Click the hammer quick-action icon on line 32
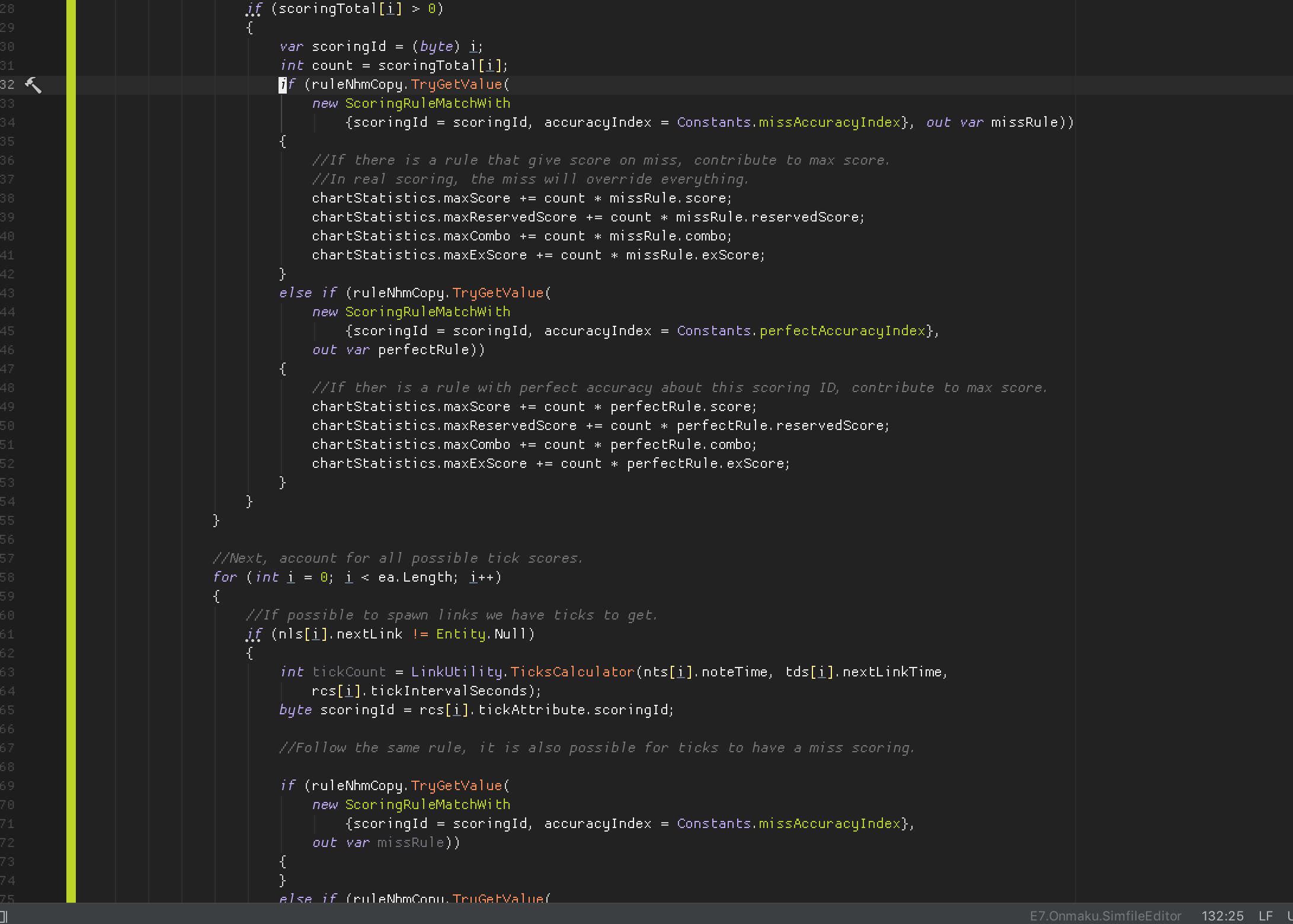Viewport: 1293px width, 924px height. pyautogui.click(x=33, y=85)
